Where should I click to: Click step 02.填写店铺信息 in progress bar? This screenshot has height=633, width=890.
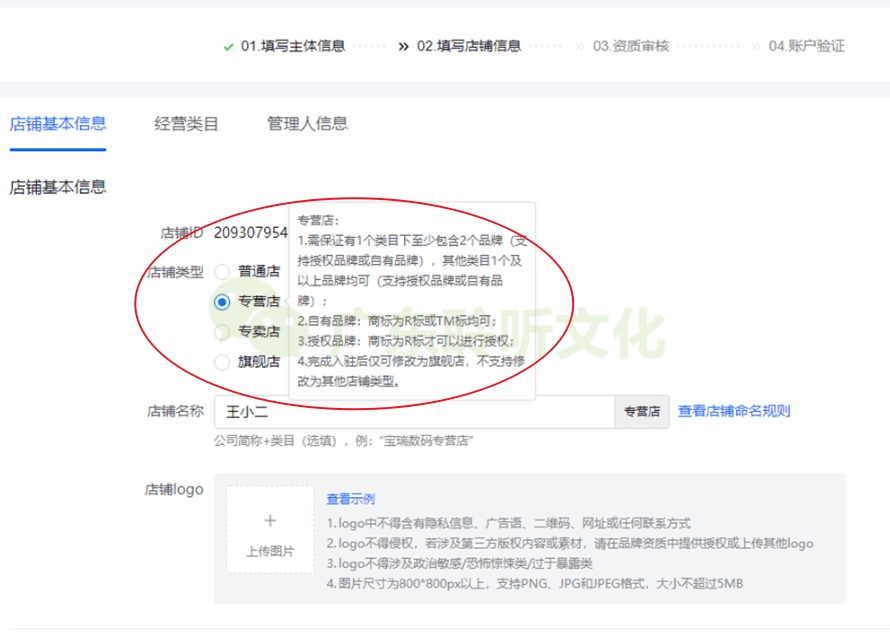(468, 46)
